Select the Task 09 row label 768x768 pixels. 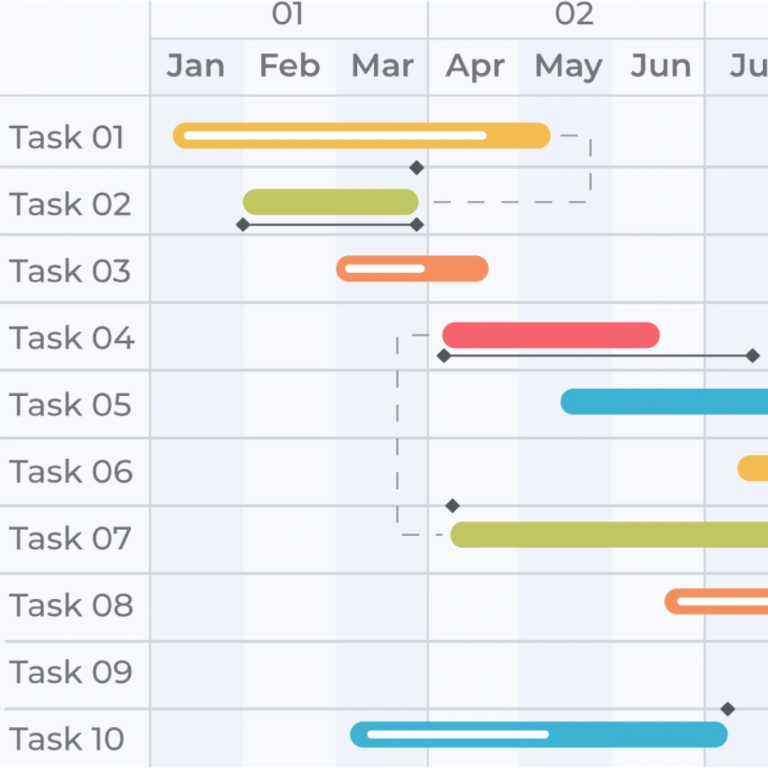71,672
